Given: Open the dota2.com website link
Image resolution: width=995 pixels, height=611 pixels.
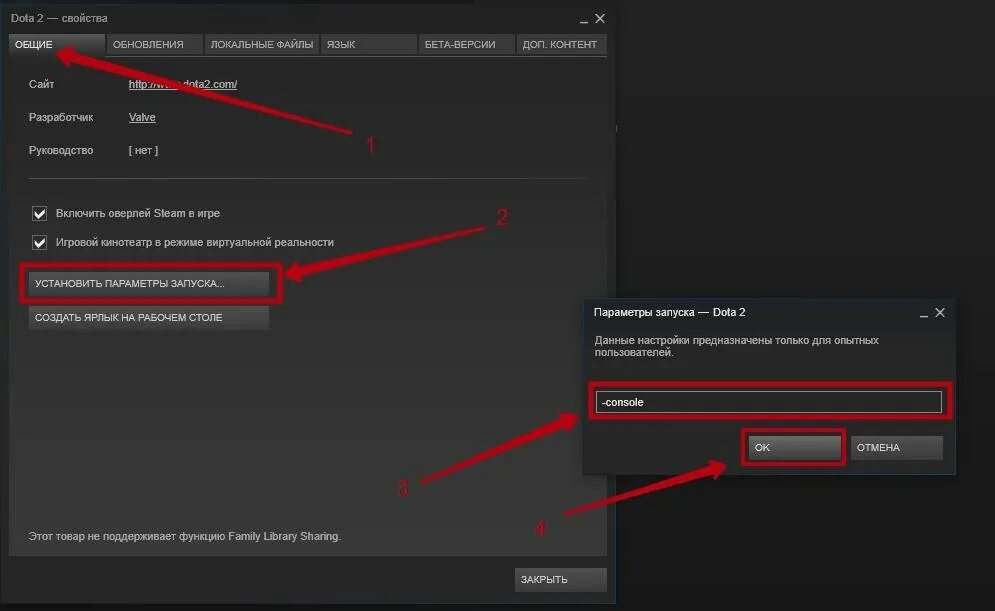Looking at the screenshot, I should tap(183, 84).
